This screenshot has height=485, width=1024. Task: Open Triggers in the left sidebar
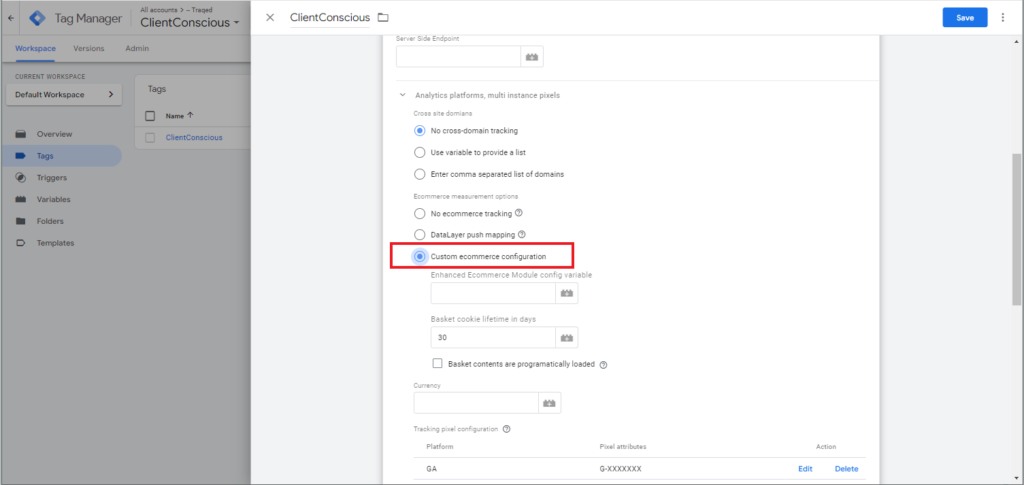click(x=51, y=177)
